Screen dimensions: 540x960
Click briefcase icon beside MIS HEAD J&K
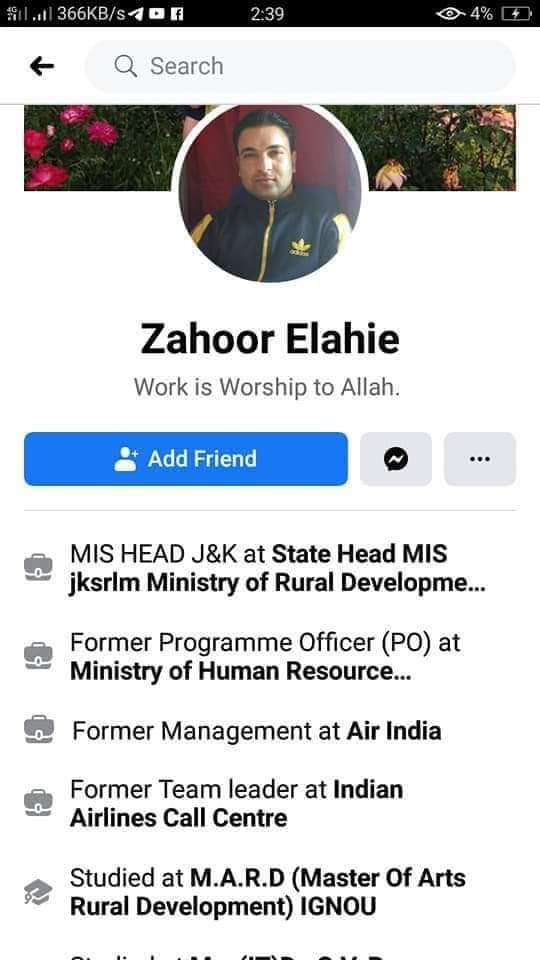pos(39,568)
